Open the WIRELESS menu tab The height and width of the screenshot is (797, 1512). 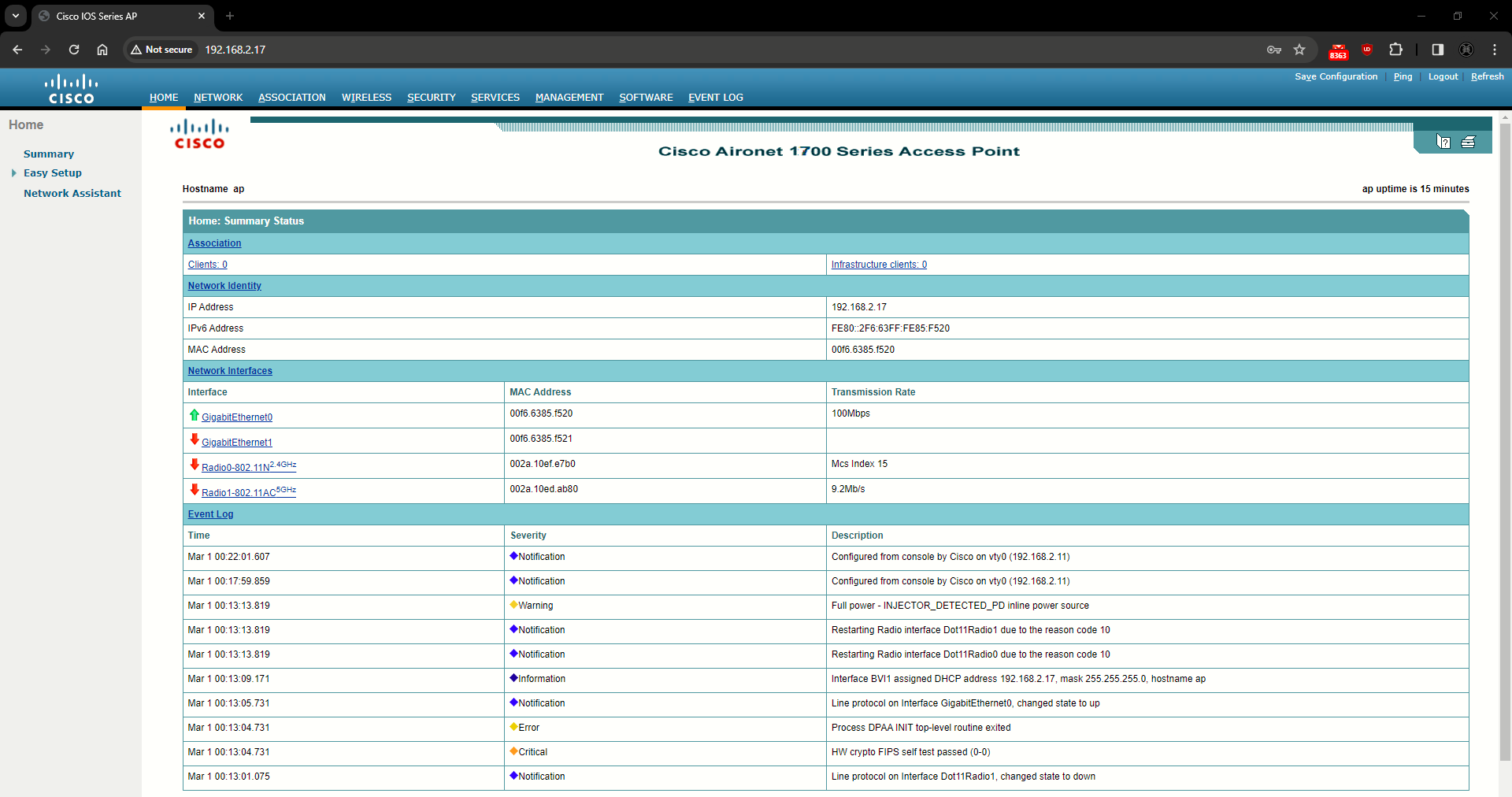pyautogui.click(x=366, y=98)
